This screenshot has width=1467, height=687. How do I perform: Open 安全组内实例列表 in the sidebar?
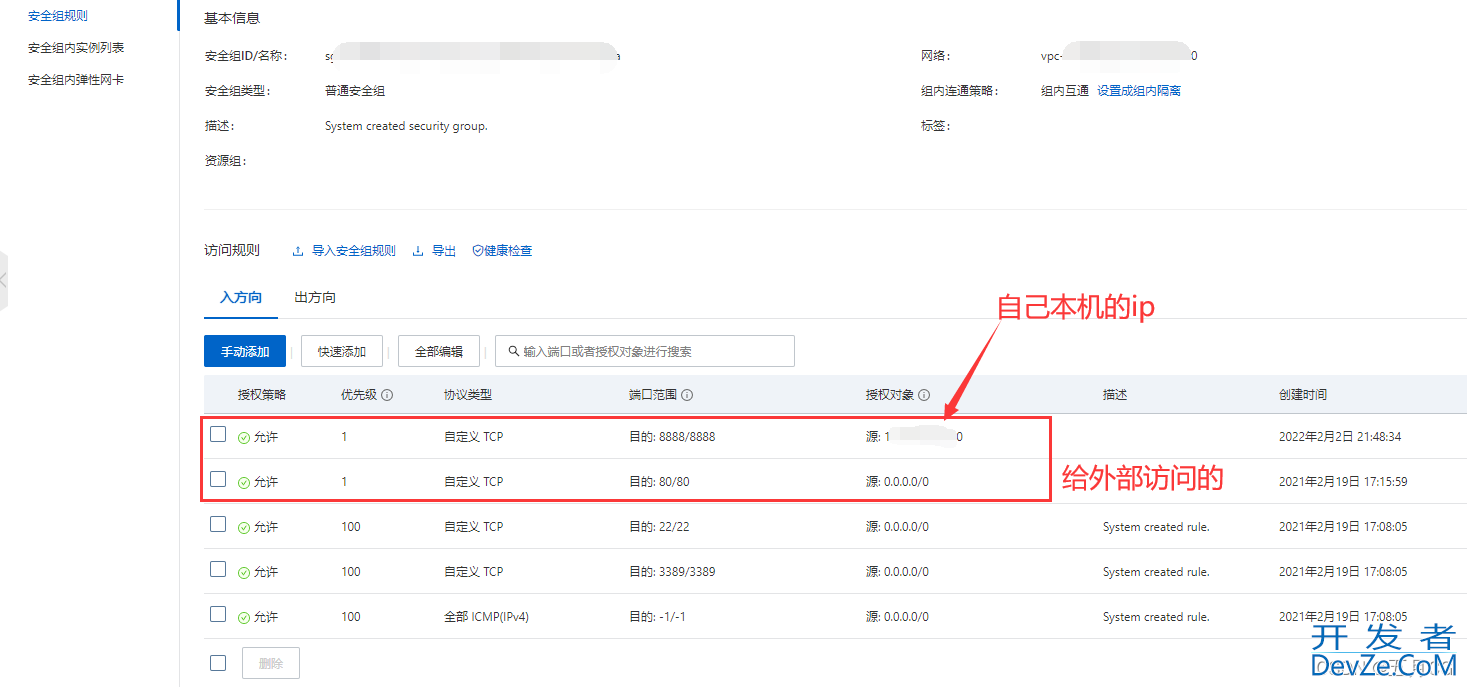76,48
